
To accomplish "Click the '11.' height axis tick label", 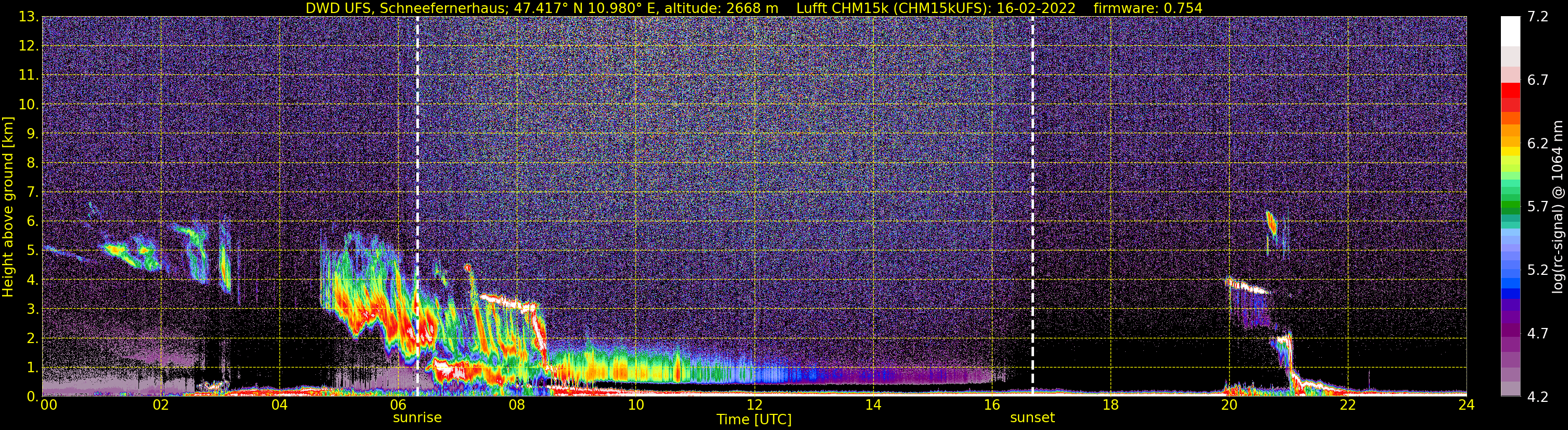I will pyautogui.click(x=29, y=75).
